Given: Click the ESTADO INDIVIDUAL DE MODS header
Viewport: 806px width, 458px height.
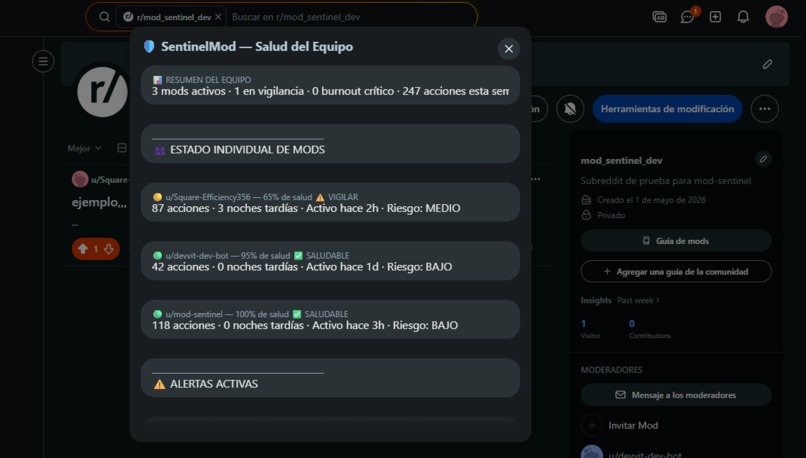Looking at the screenshot, I should (x=330, y=144).
